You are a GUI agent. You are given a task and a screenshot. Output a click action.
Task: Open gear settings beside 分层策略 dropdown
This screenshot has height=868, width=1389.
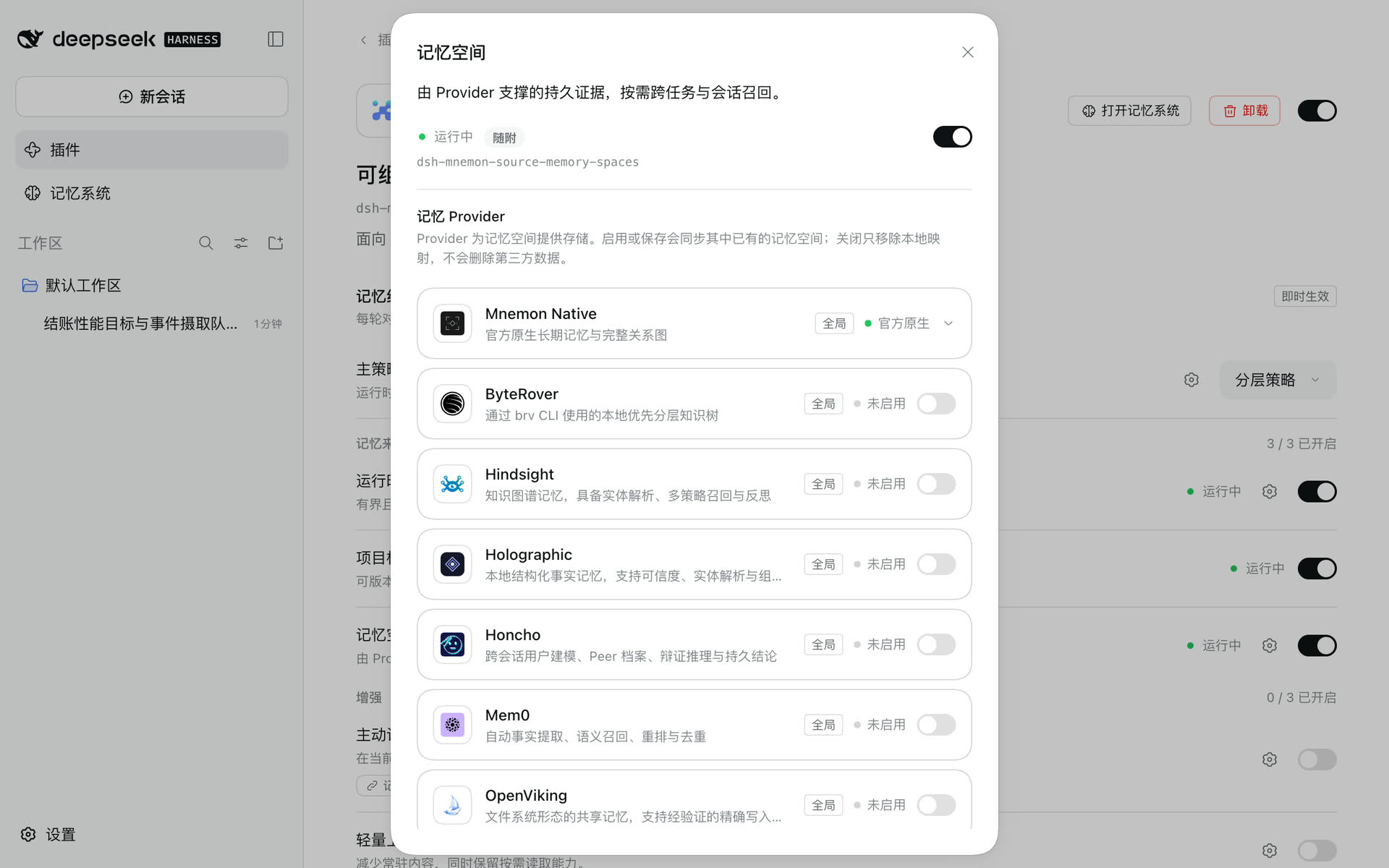click(1192, 380)
